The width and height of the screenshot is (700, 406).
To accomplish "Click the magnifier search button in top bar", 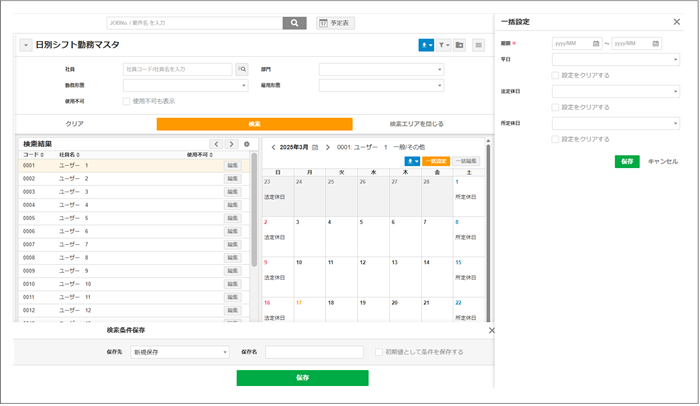I will pos(294,22).
